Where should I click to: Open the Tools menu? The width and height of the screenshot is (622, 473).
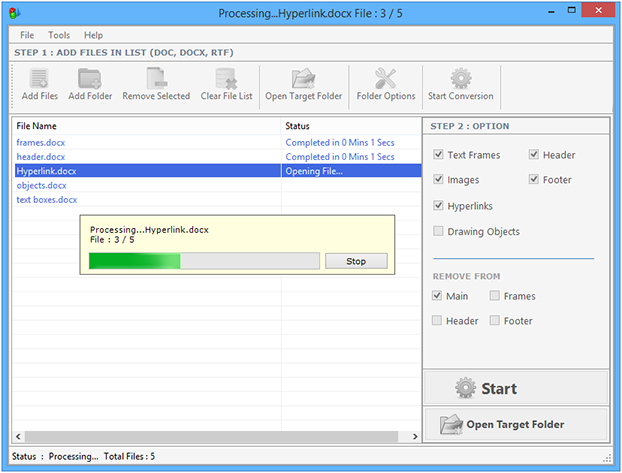click(x=59, y=35)
